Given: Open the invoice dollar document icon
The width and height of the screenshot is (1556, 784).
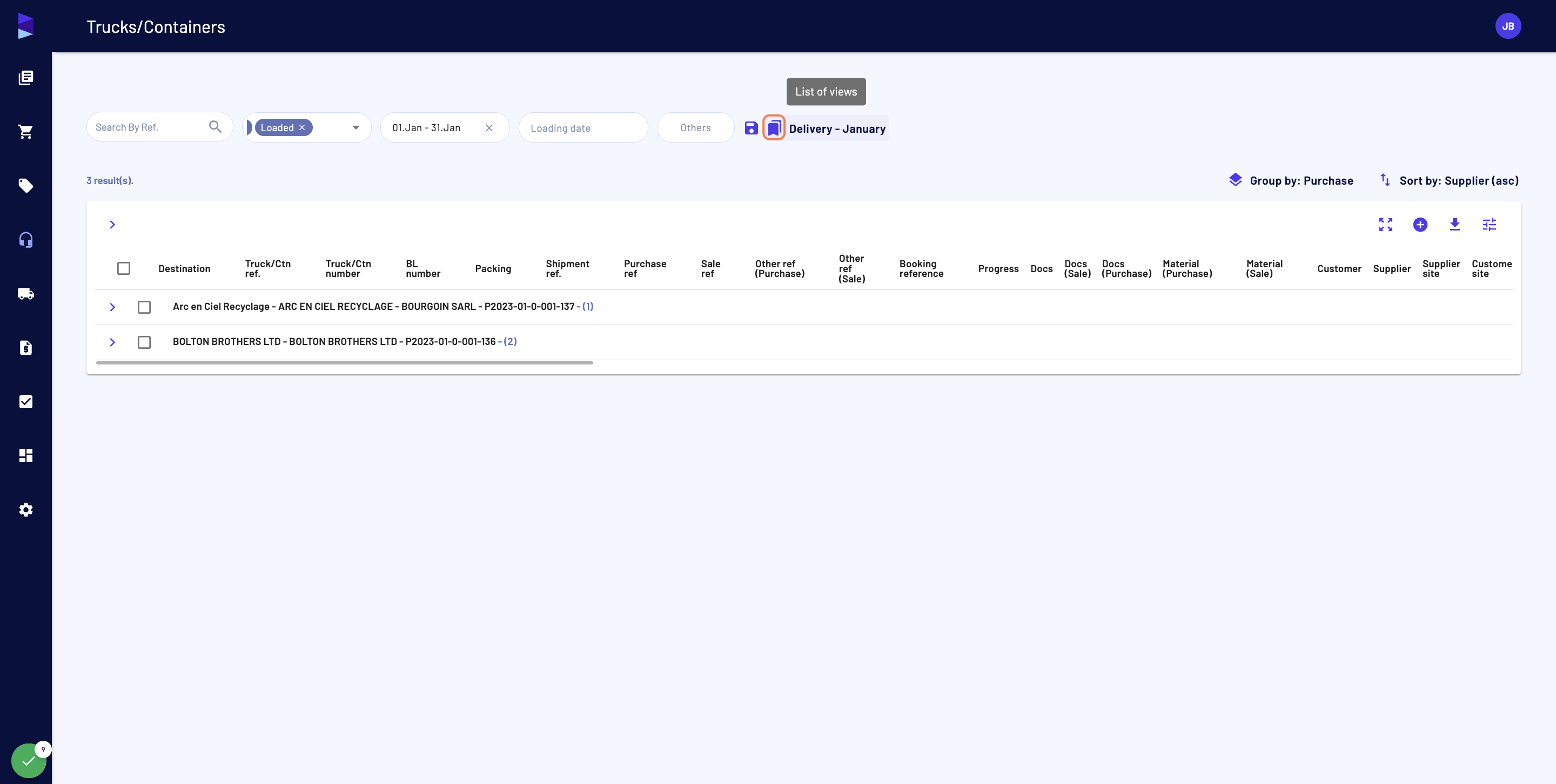Looking at the screenshot, I should click(x=25, y=348).
